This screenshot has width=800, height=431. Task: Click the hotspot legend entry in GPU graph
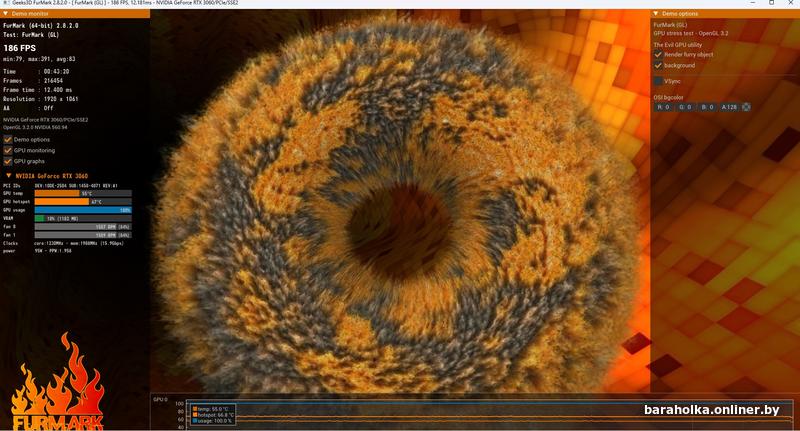coord(214,415)
